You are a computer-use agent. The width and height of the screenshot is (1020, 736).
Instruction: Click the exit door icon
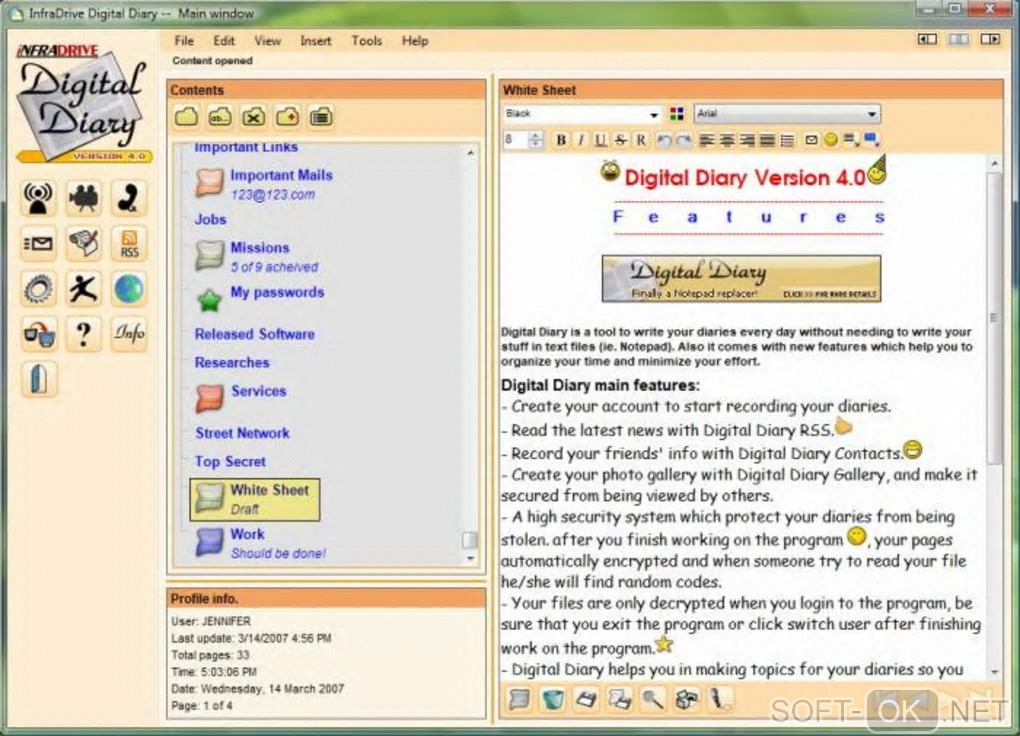(38, 379)
